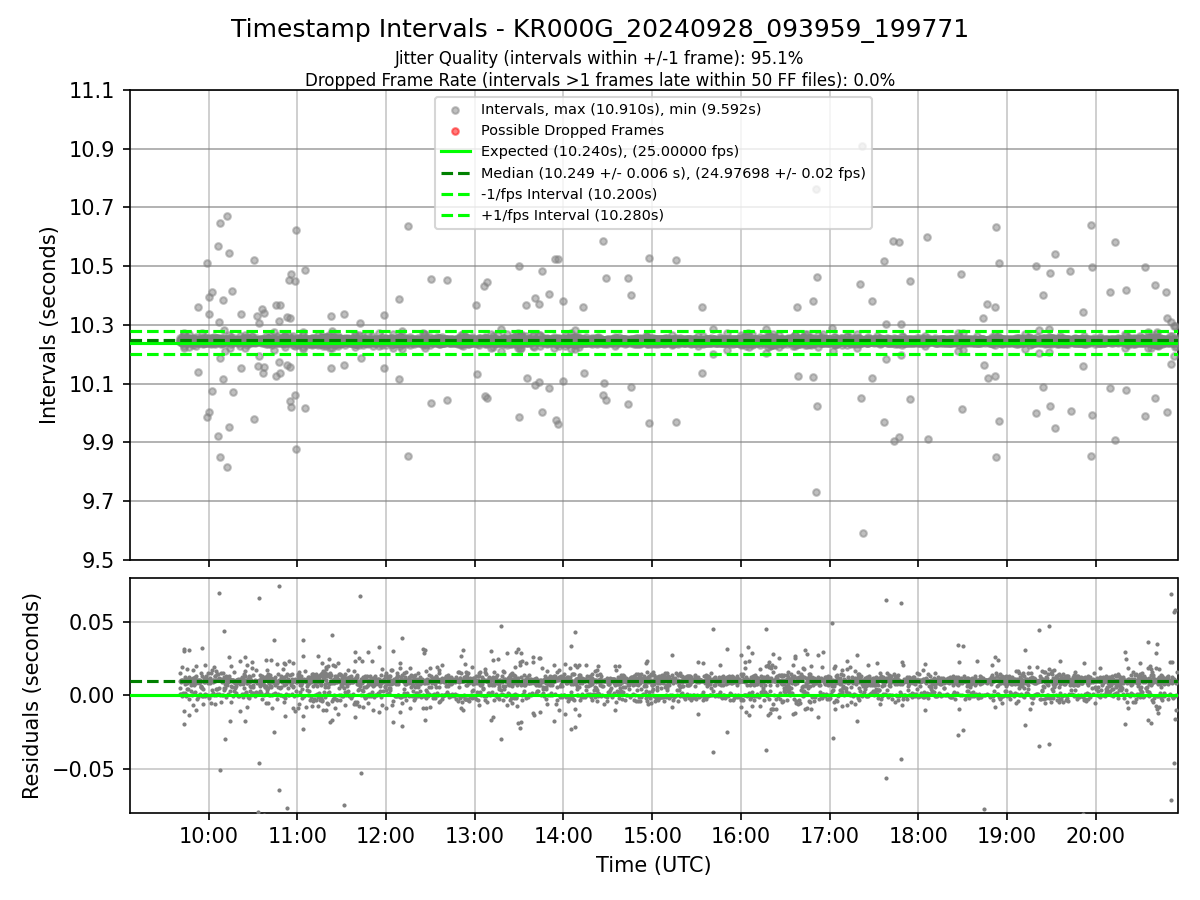The image size is (1200, 900).
Task: Click legend entry starting with "Median (10.249"
Action: pyautogui.click(x=673, y=172)
